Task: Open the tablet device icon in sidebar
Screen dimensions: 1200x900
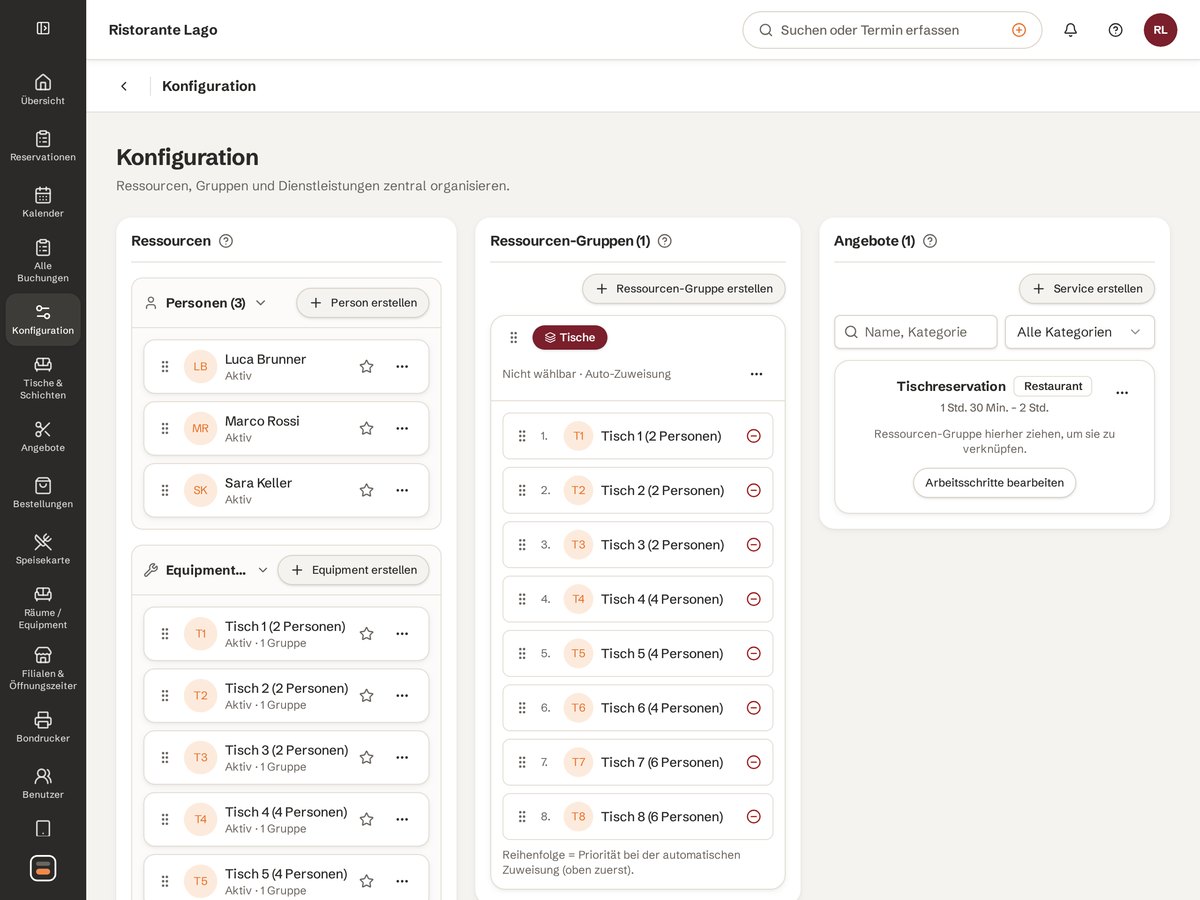Action: [x=43, y=828]
